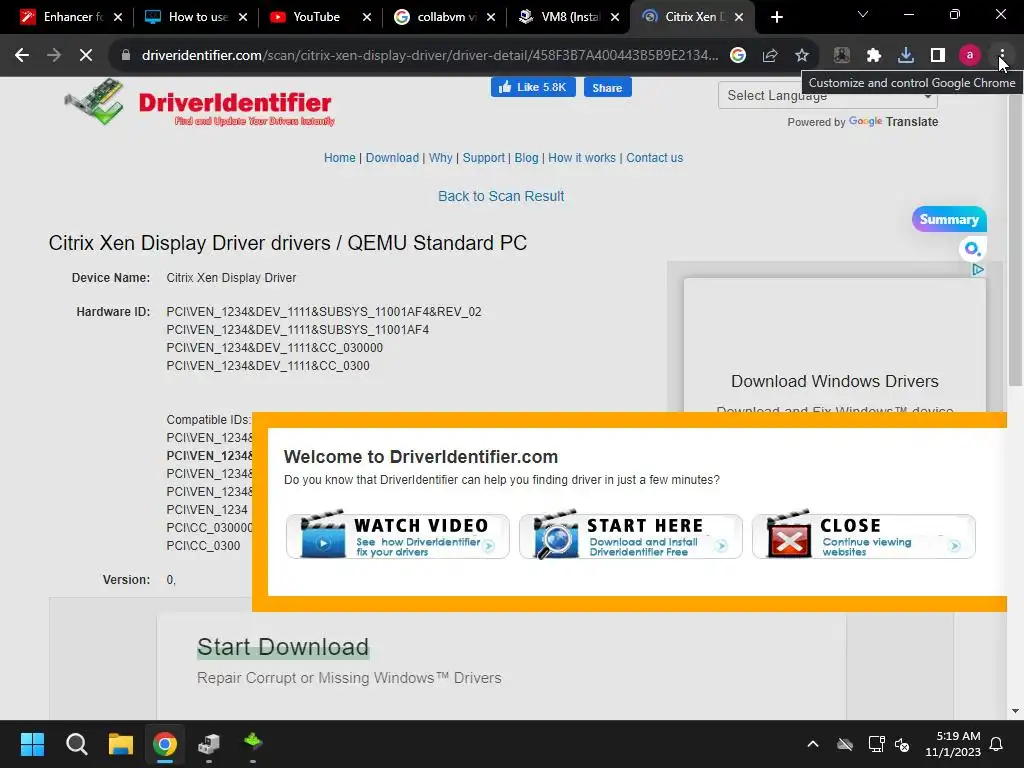Click the Facebook Share button
This screenshot has height=768, width=1024.
point(607,88)
